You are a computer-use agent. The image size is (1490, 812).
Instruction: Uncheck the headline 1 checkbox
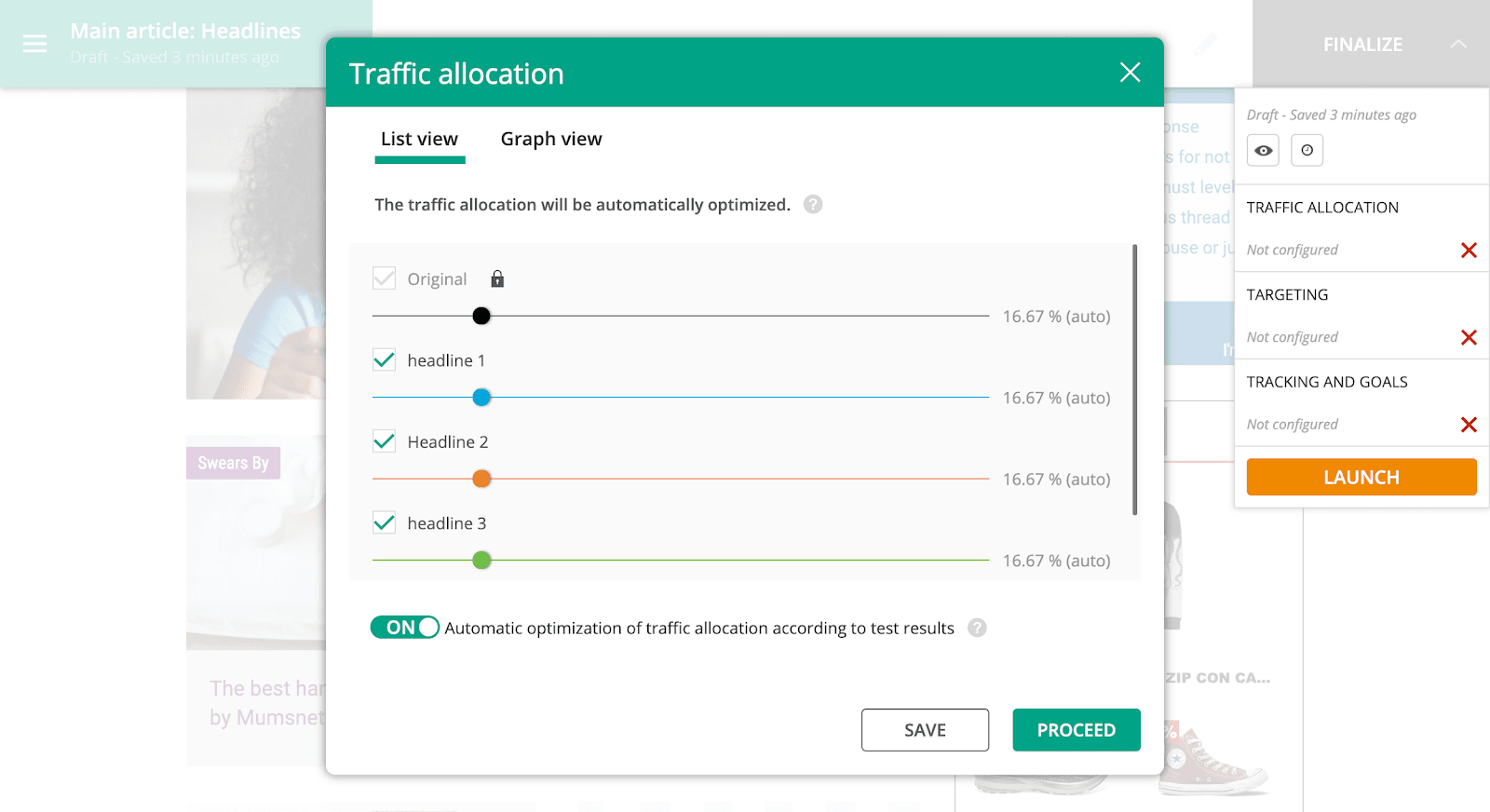coord(384,360)
